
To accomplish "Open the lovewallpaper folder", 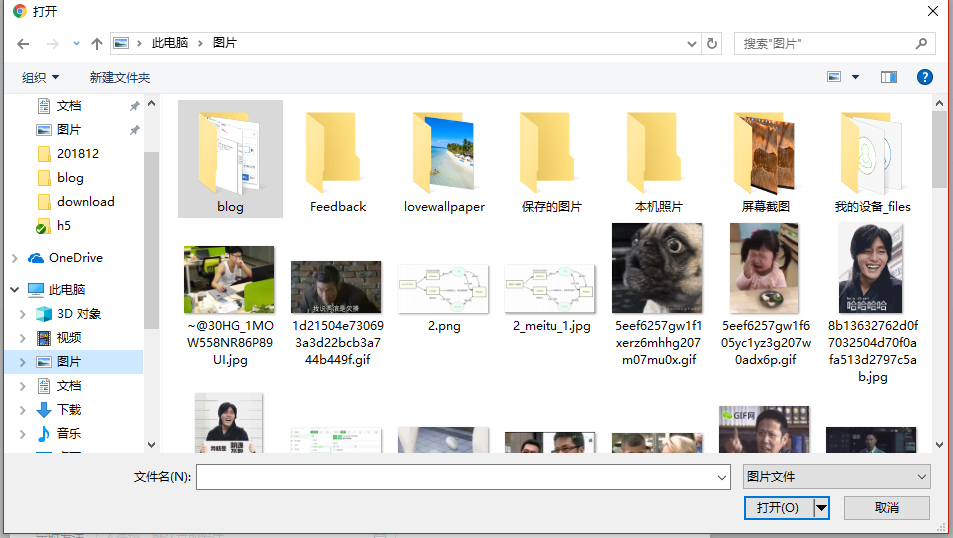I will coord(444,162).
